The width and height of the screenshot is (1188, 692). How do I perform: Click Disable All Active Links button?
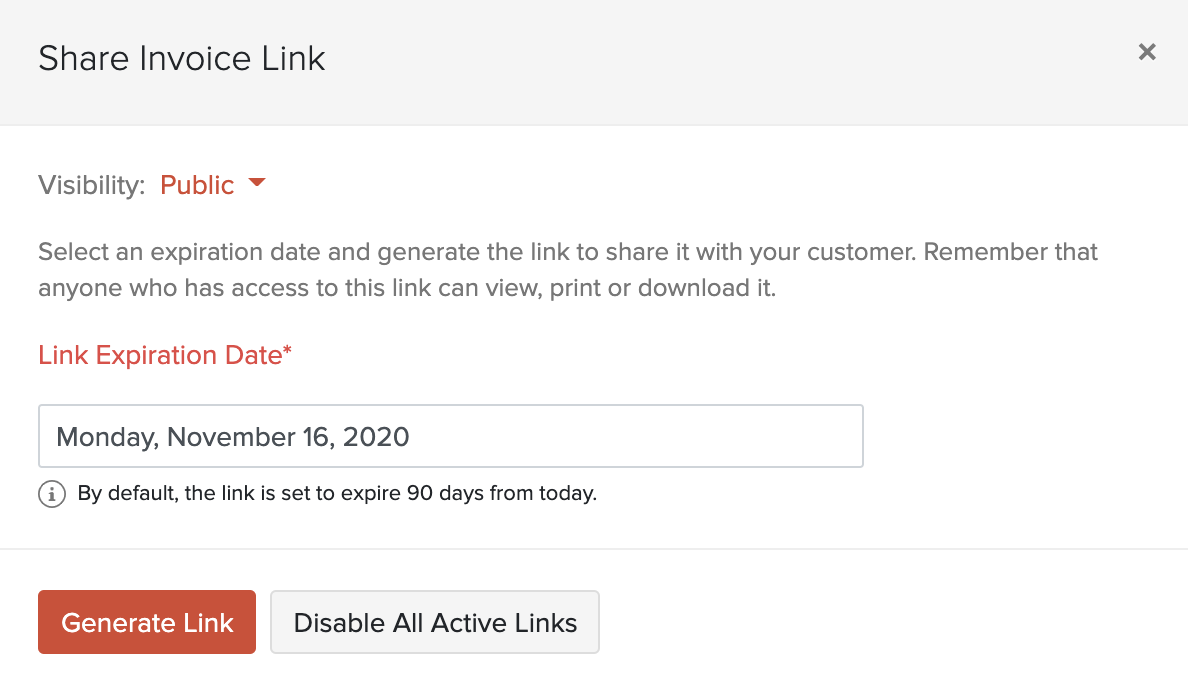pos(435,623)
